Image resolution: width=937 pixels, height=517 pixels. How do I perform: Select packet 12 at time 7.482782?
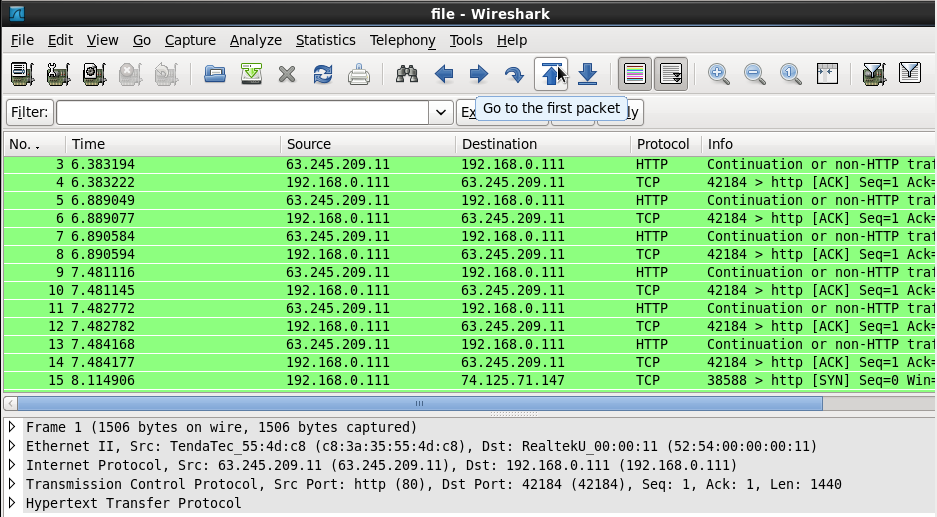(468, 326)
